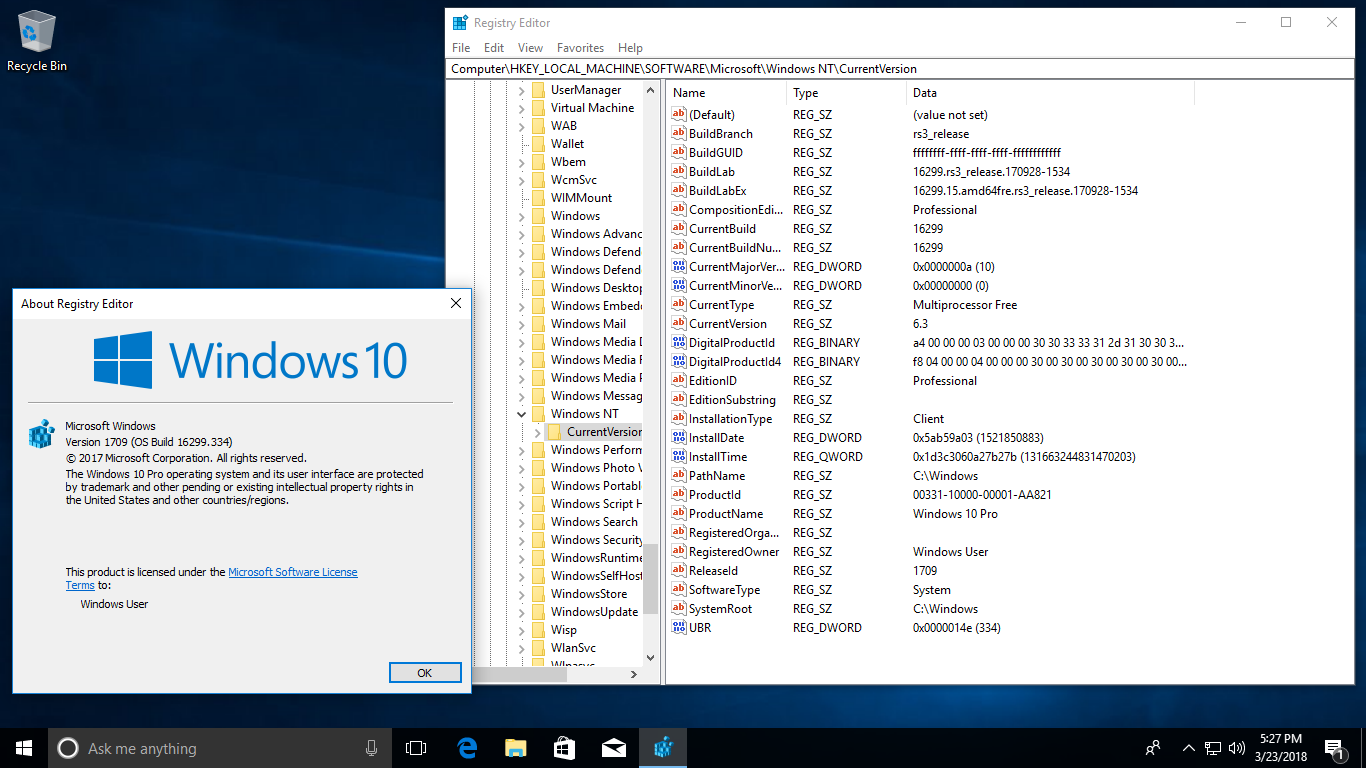
Task: Select the WindowsUpdate key in tree
Action: [x=594, y=612]
